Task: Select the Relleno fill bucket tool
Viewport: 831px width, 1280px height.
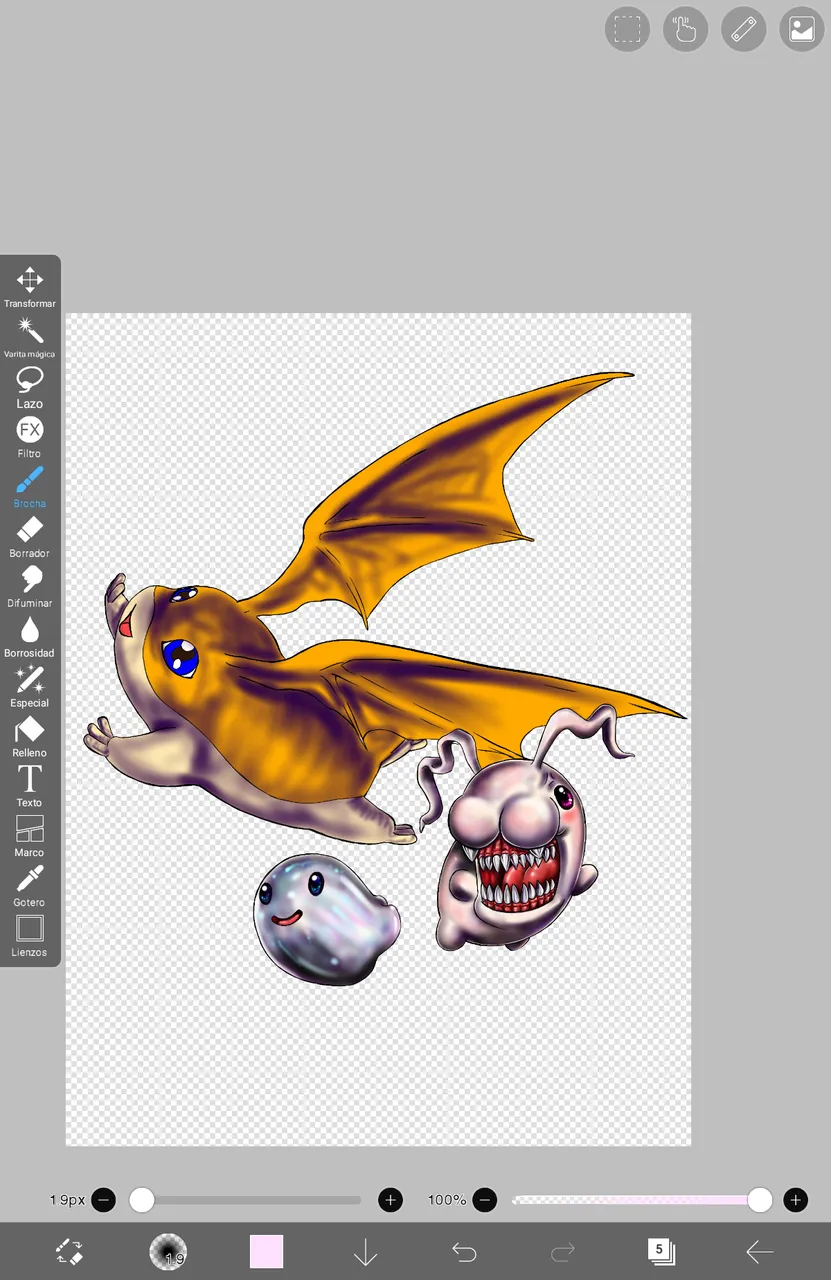Action: pyautogui.click(x=30, y=737)
